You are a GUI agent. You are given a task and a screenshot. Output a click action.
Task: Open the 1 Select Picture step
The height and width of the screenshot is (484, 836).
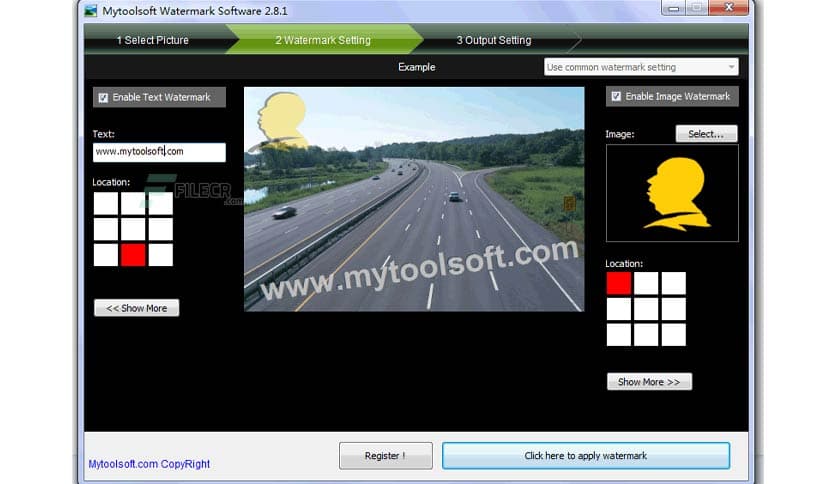click(153, 40)
